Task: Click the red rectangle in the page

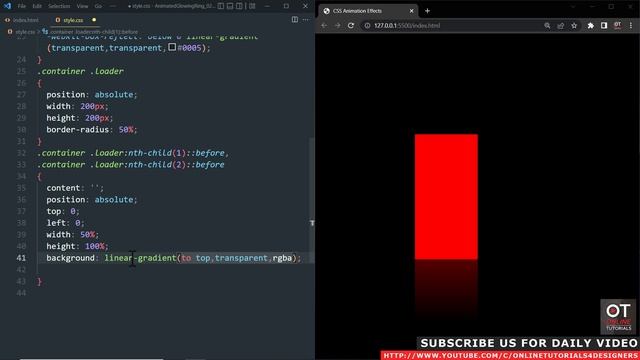Action: click(446, 196)
